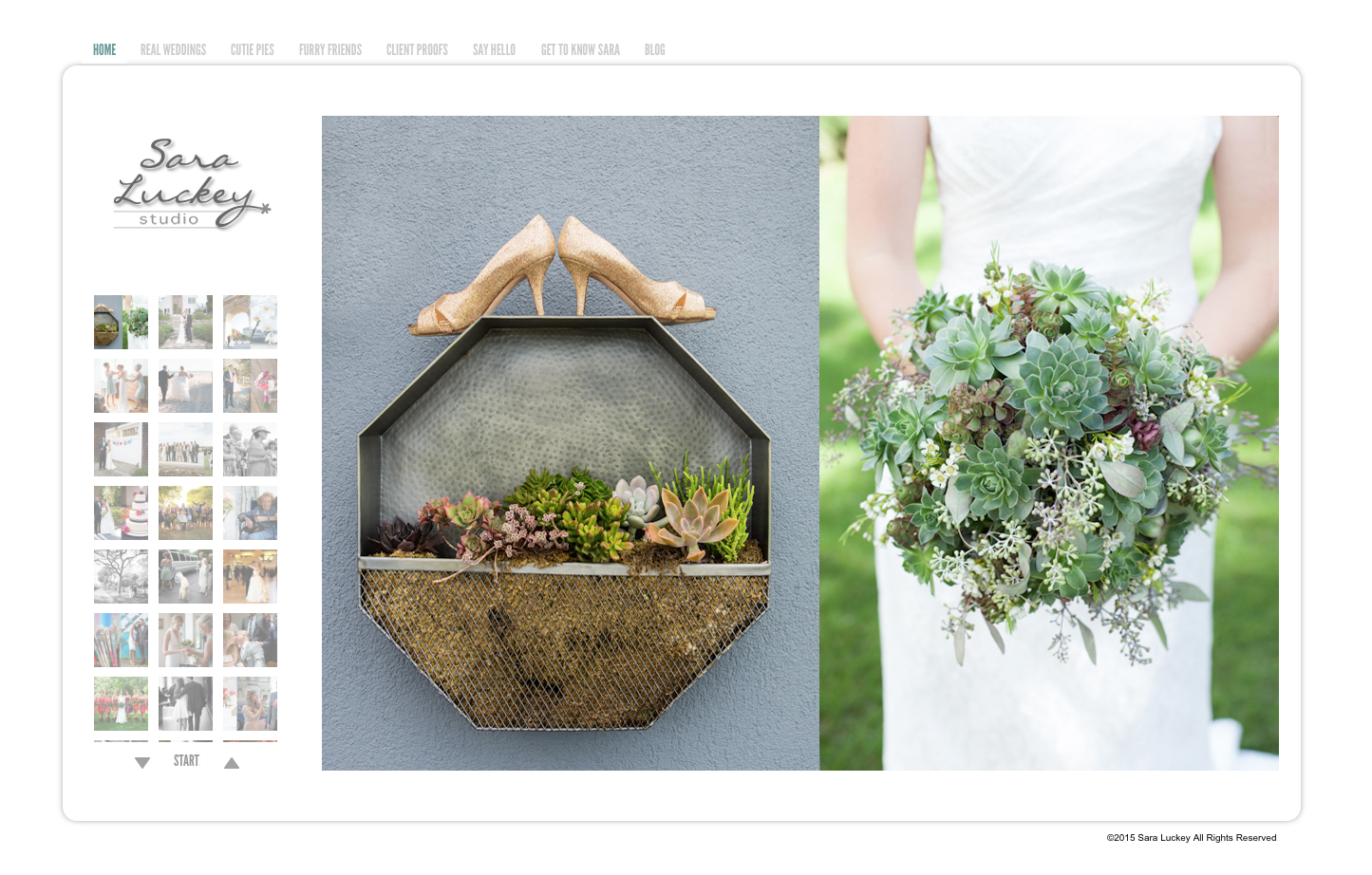Select thumbnail of couple beside colorful mural
The width and height of the screenshot is (1372, 875).
coord(121,640)
